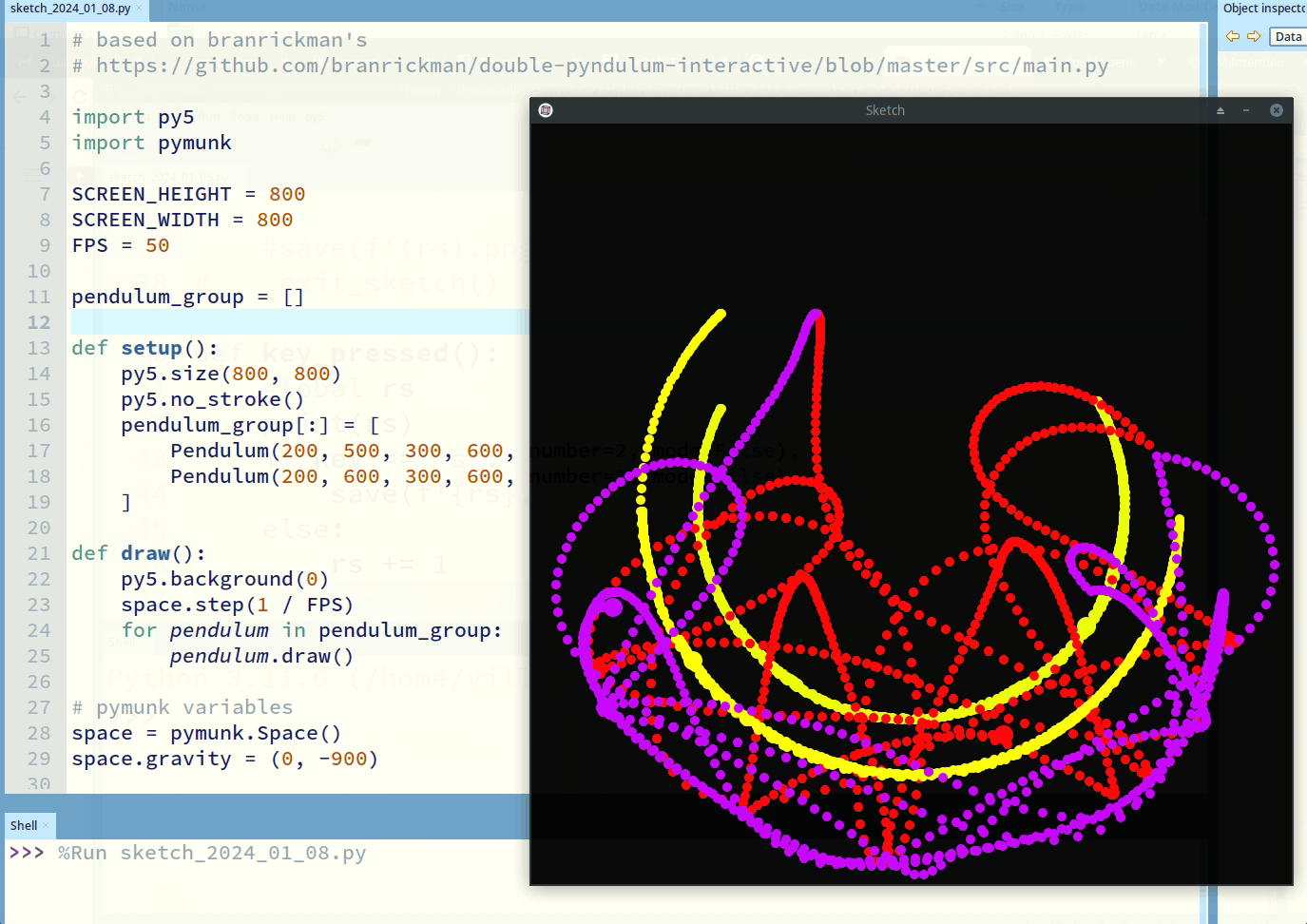This screenshot has width=1307, height=924.
Task: Click the Object inspector forward arrow
Action: point(1254,36)
